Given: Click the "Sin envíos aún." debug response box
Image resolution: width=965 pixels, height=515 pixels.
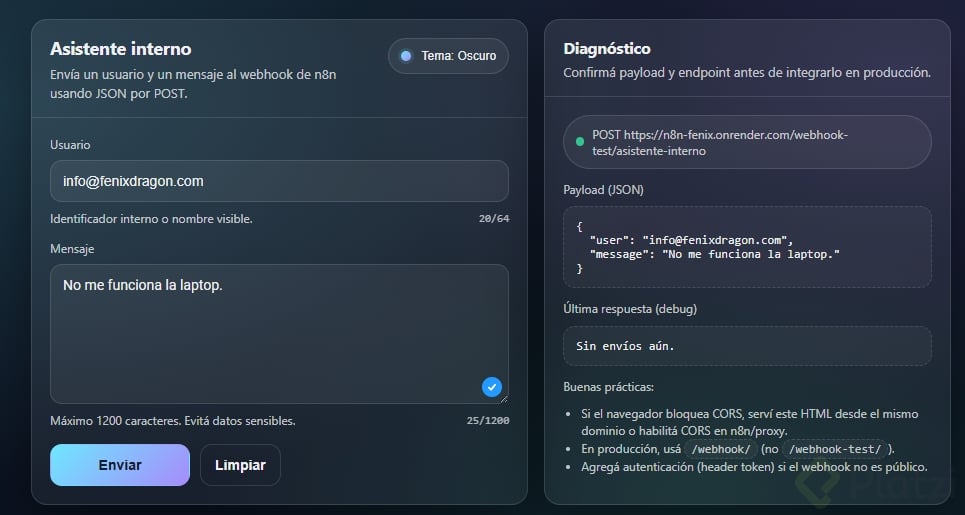Looking at the screenshot, I should click(747, 346).
